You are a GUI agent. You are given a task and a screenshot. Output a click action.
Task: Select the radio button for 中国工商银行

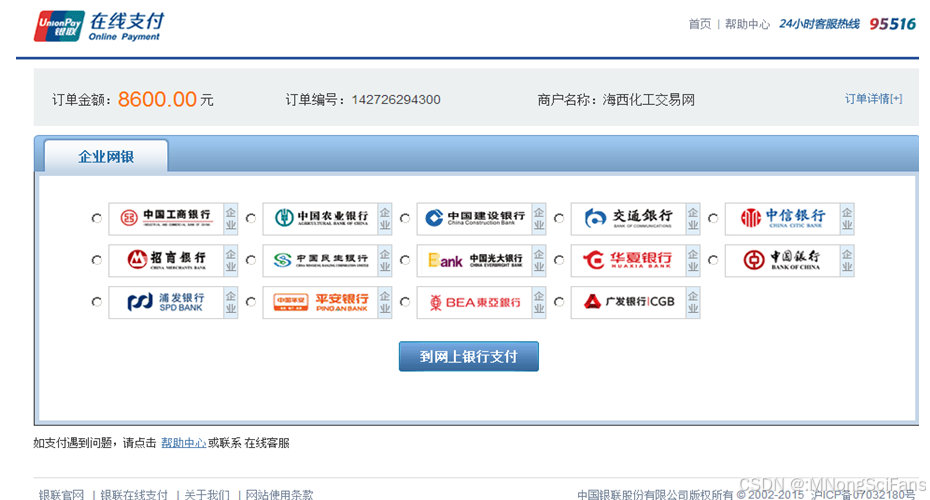(x=97, y=218)
